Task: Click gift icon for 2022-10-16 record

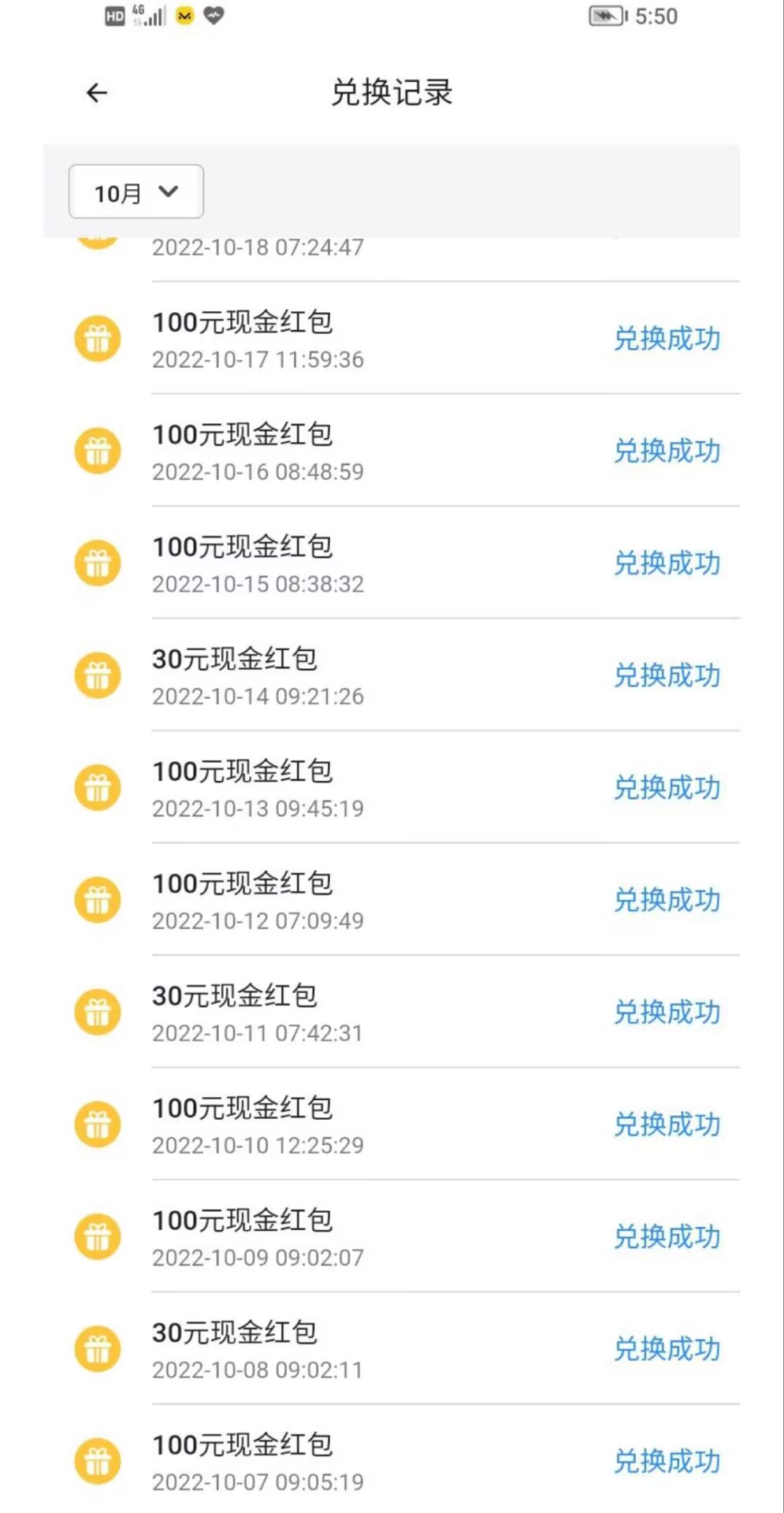Action: point(98,452)
